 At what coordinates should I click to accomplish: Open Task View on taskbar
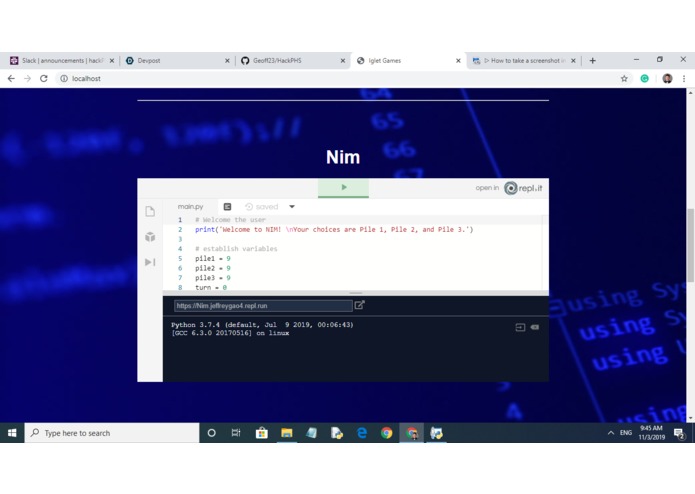click(x=236, y=433)
